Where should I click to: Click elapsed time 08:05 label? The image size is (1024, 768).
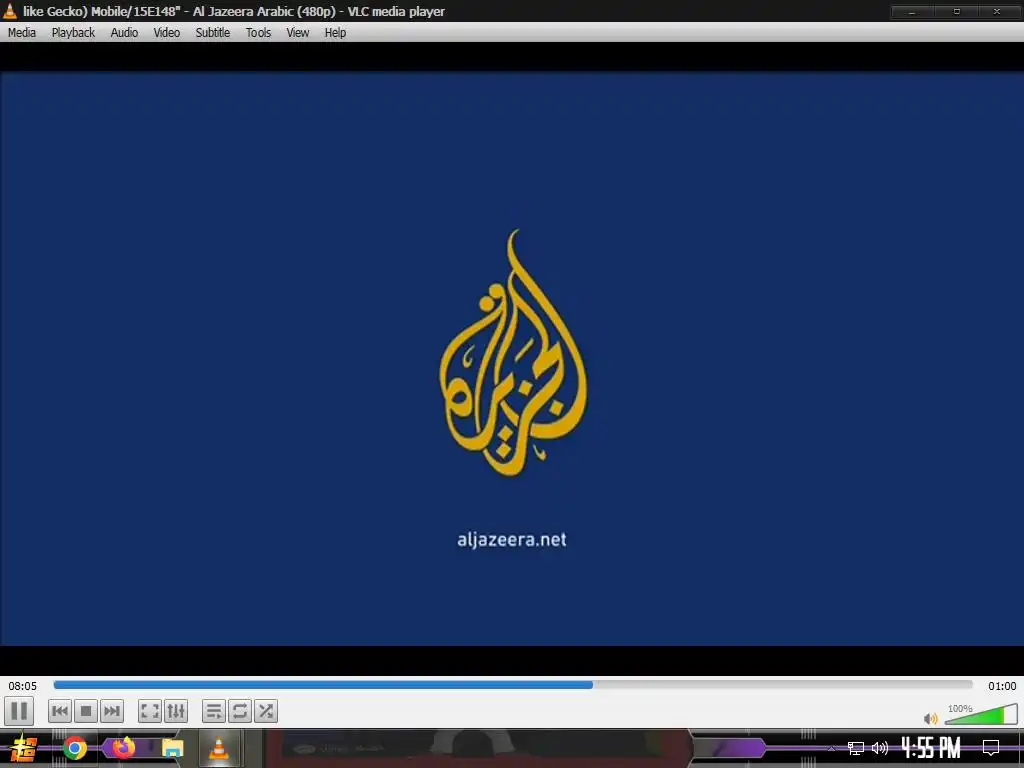(22, 686)
